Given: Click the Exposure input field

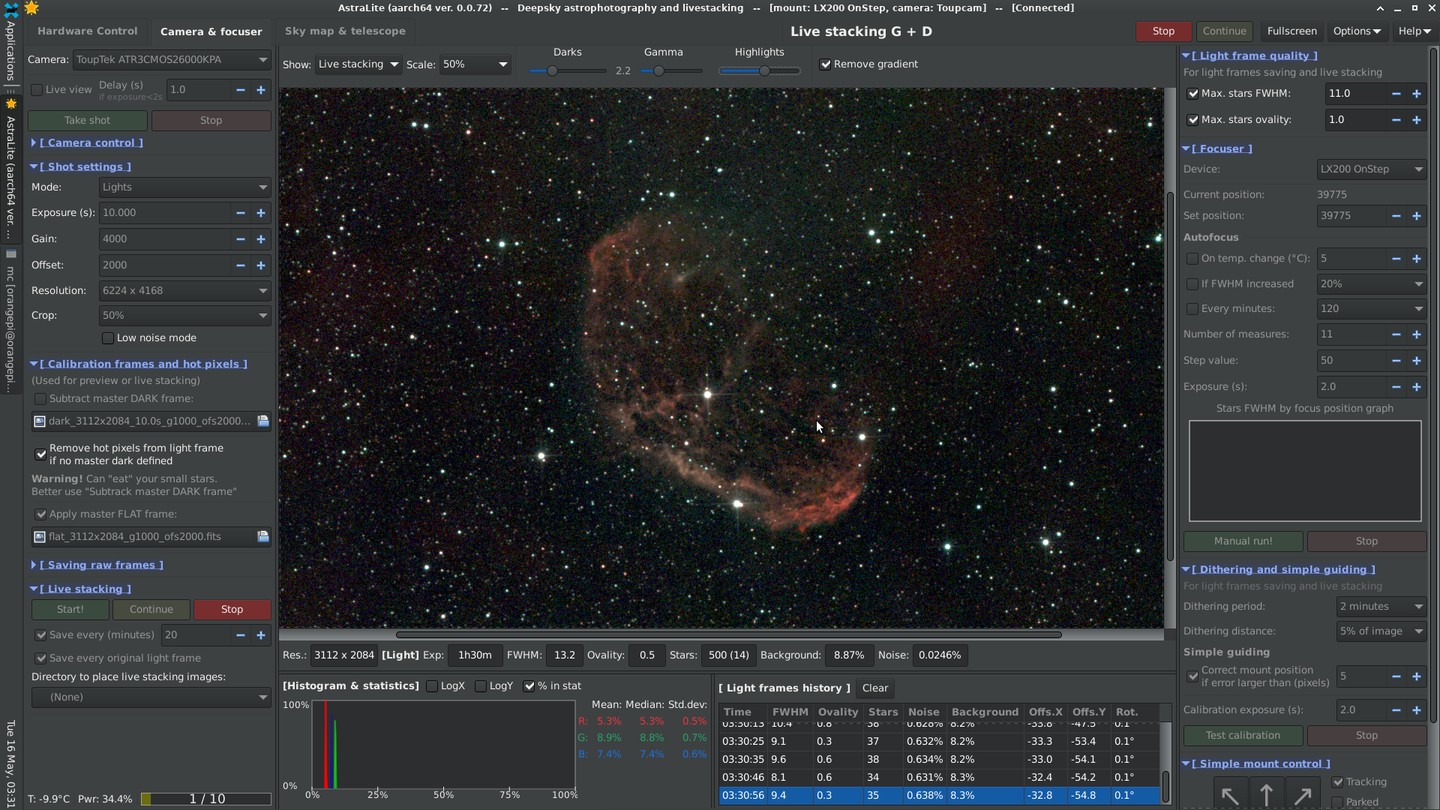Looking at the screenshot, I should pos(164,213).
